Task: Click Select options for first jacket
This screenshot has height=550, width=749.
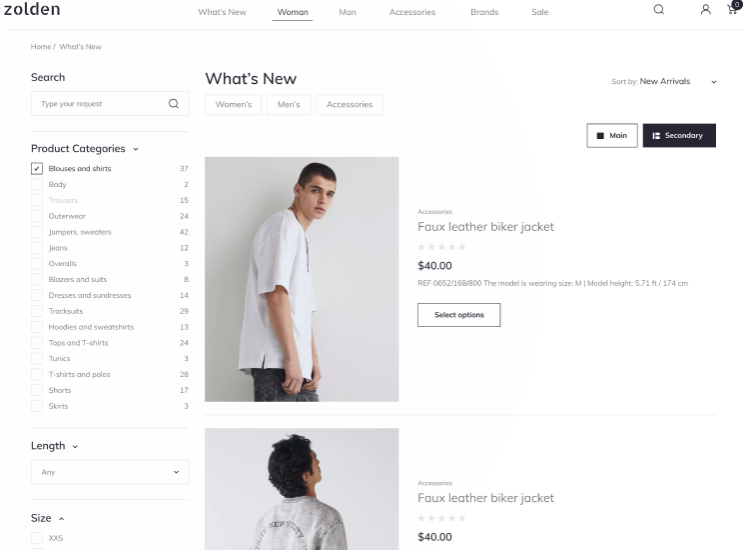Action: (x=459, y=315)
